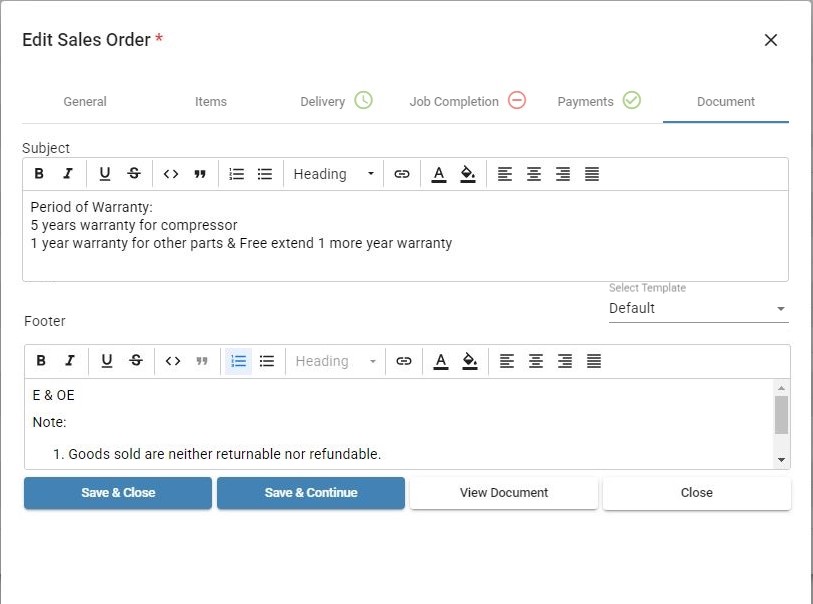
Task: Toggle active numbered list in Footer
Action: tap(239, 361)
